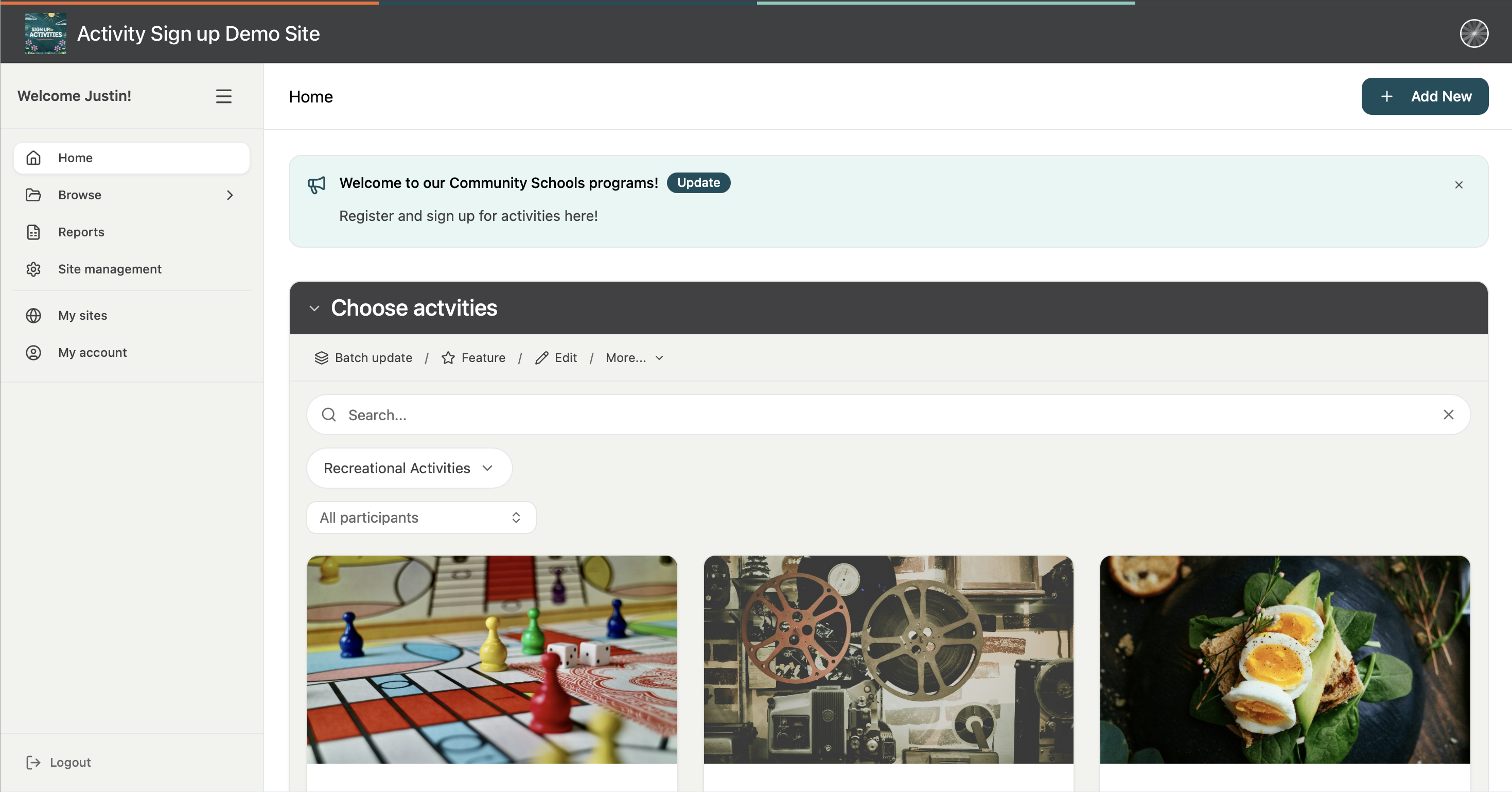Click the plus icon on Add New
Image resolution: width=1512 pixels, height=792 pixels.
pos(1386,96)
